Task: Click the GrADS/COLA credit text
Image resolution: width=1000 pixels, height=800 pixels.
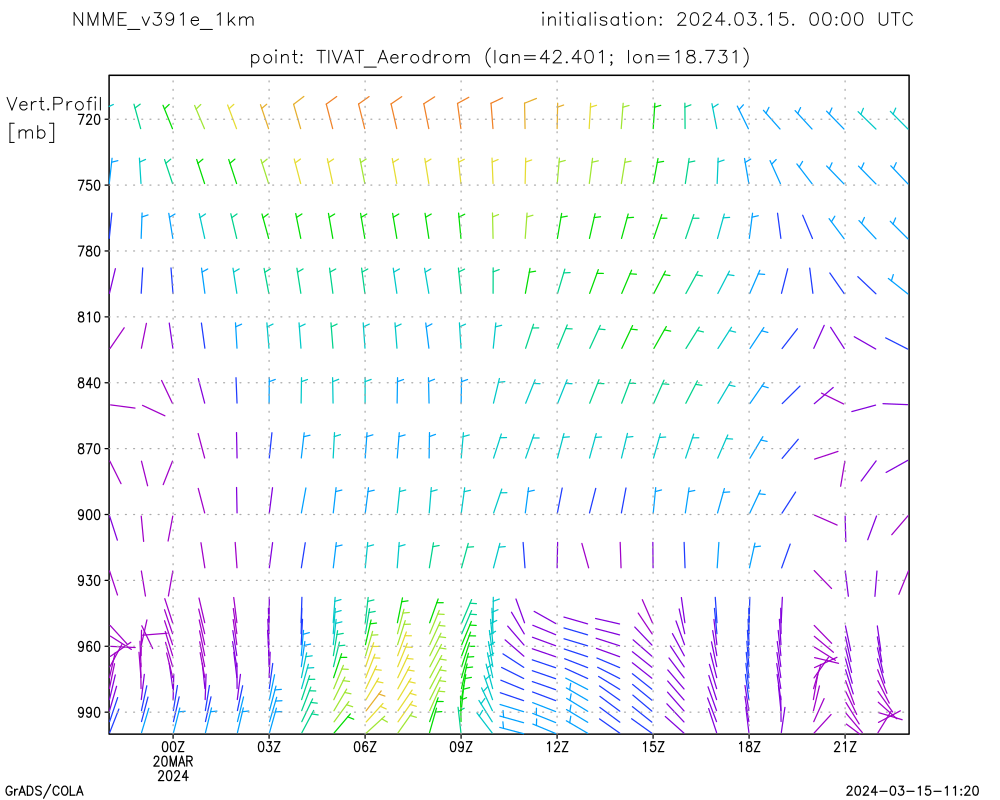Action: (x=44, y=792)
